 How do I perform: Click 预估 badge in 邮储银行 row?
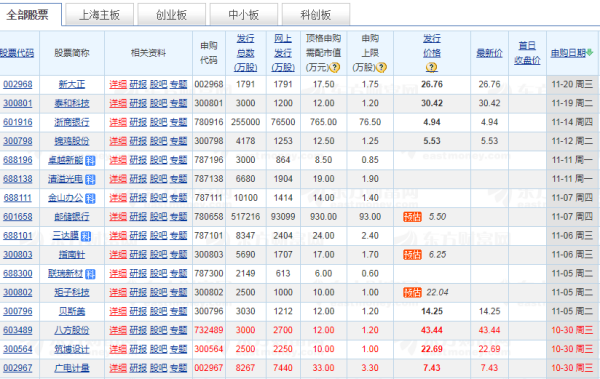pos(412,217)
